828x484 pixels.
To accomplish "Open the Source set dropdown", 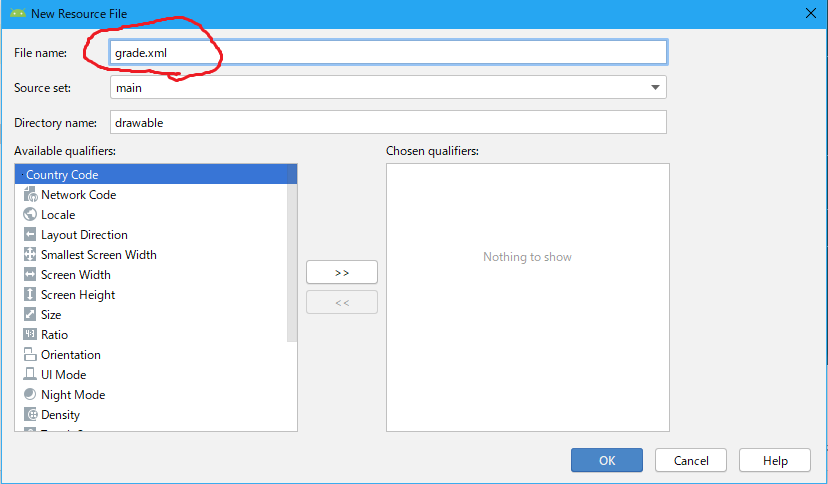I will pyautogui.click(x=388, y=87).
